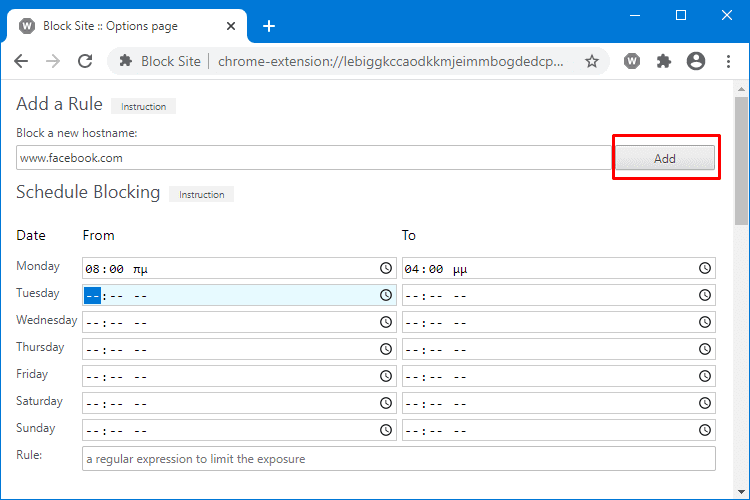
Task: Open Tuesday To time picker clock icon
Action: point(705,295)
